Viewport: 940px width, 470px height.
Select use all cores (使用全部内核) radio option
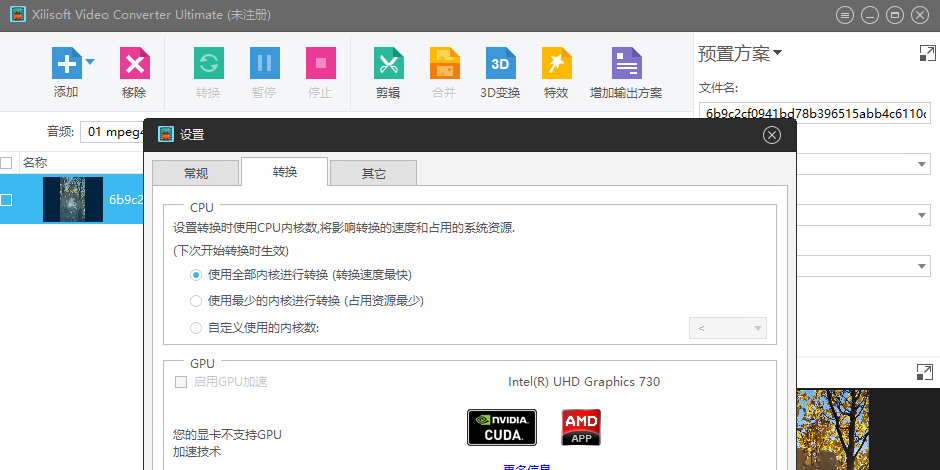196,274
